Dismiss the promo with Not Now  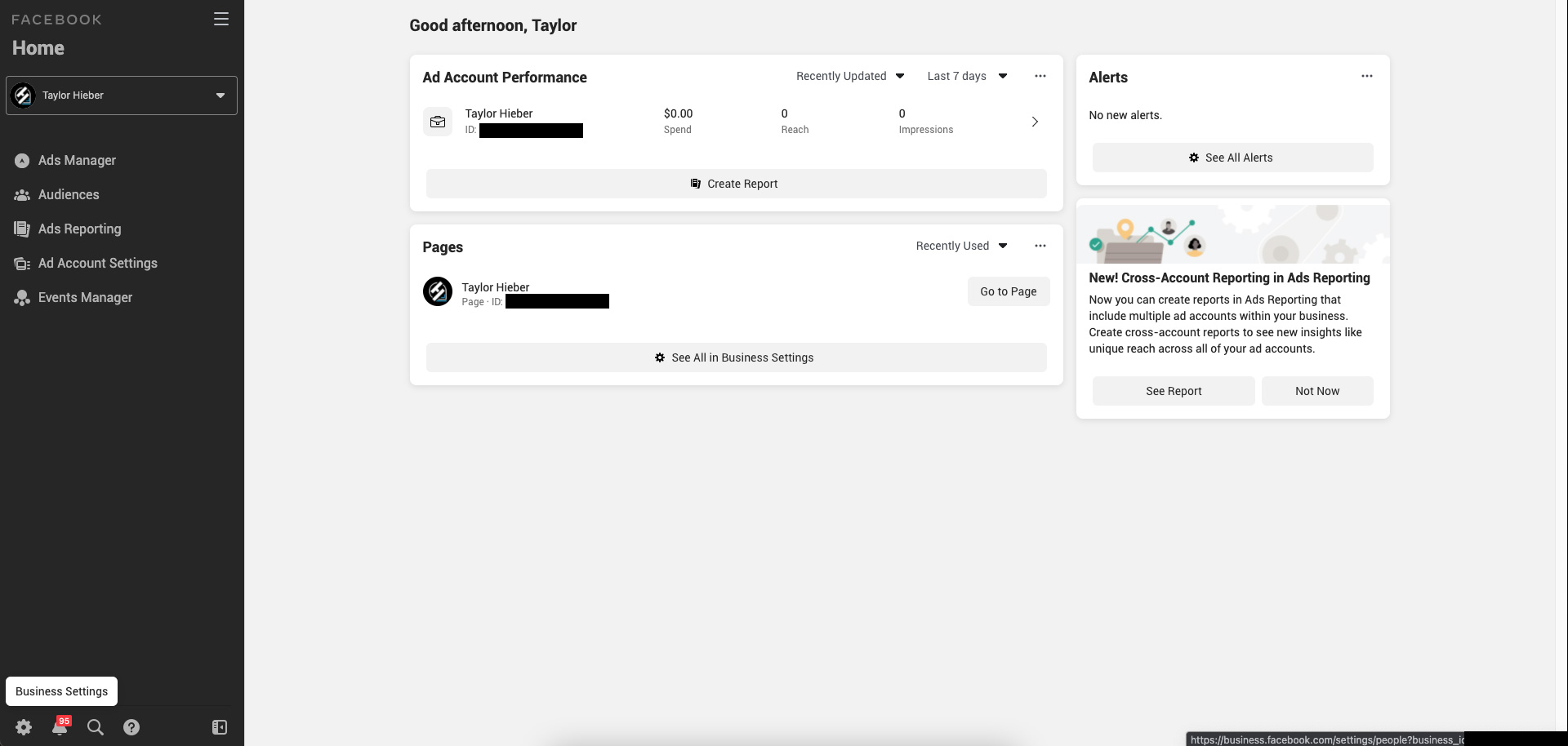click(1317, 391)
